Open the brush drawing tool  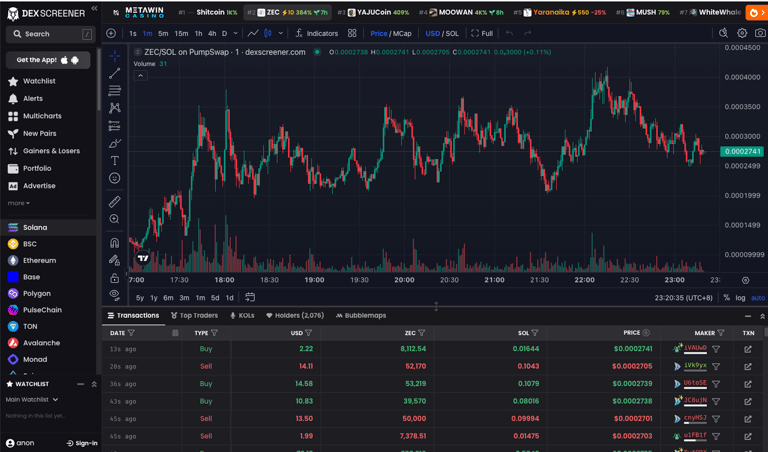pyautogui.click(x=115, y=143)
